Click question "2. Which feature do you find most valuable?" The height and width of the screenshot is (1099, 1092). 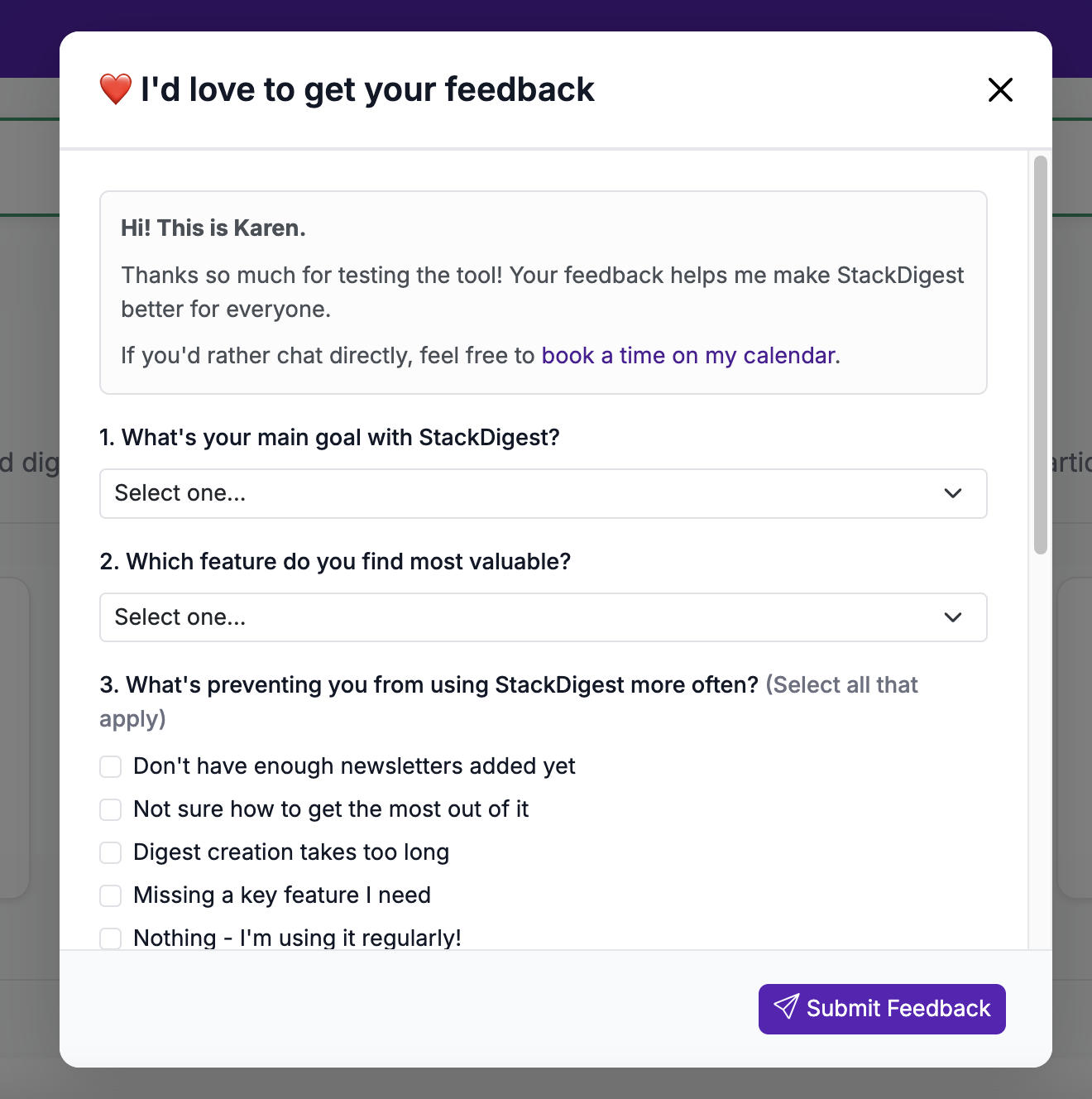click(x=335, y=561)
